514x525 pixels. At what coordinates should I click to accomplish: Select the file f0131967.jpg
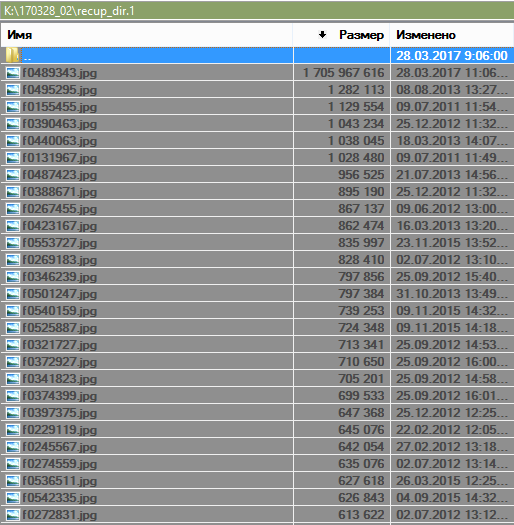pos(60,158)
